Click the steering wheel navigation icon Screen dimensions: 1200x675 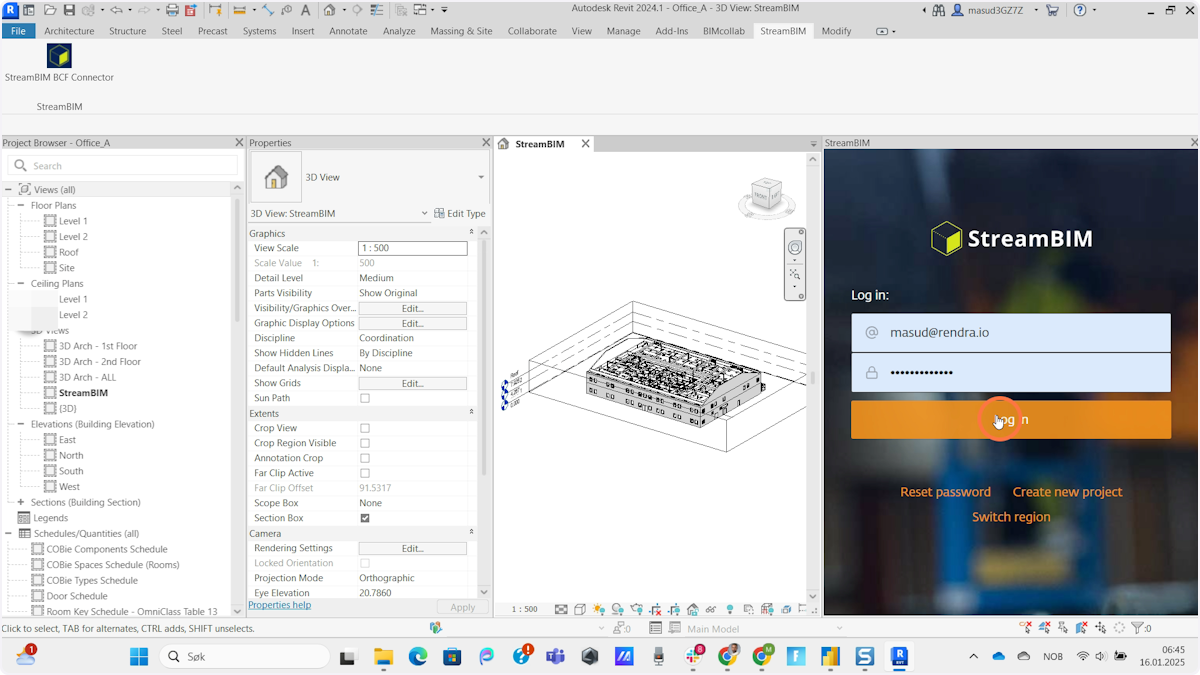[x=795, y=247]
